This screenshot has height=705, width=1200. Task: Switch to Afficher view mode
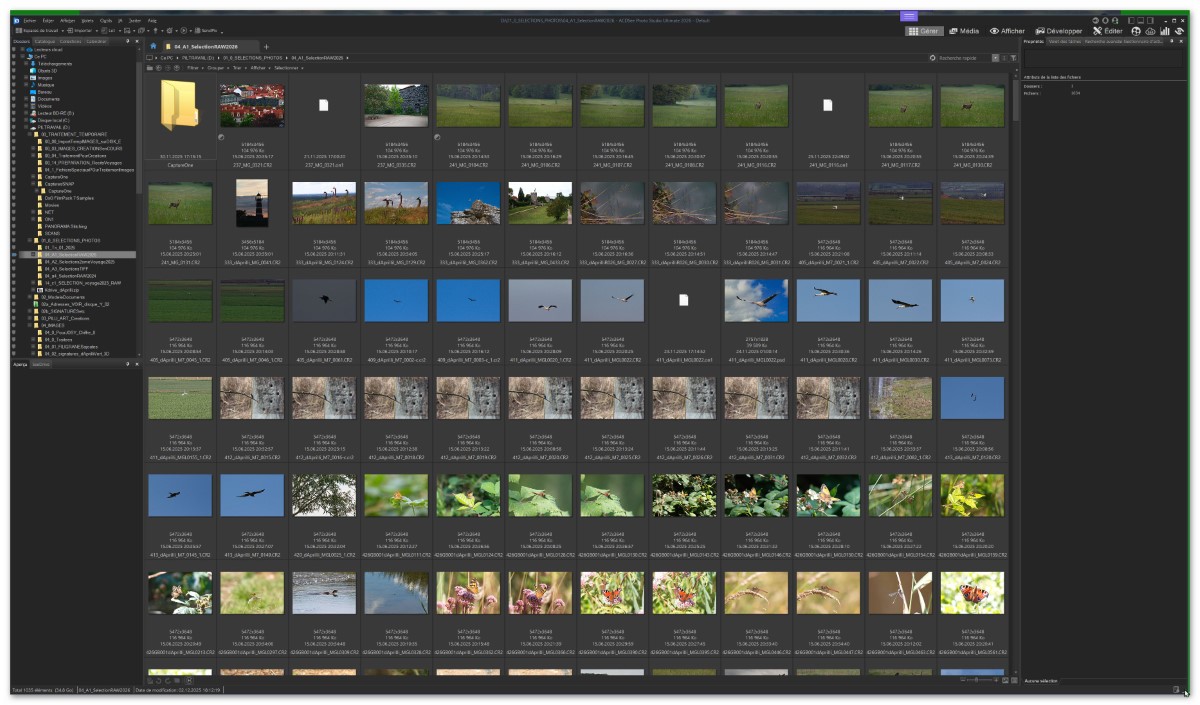click(x=1007, y=31)
